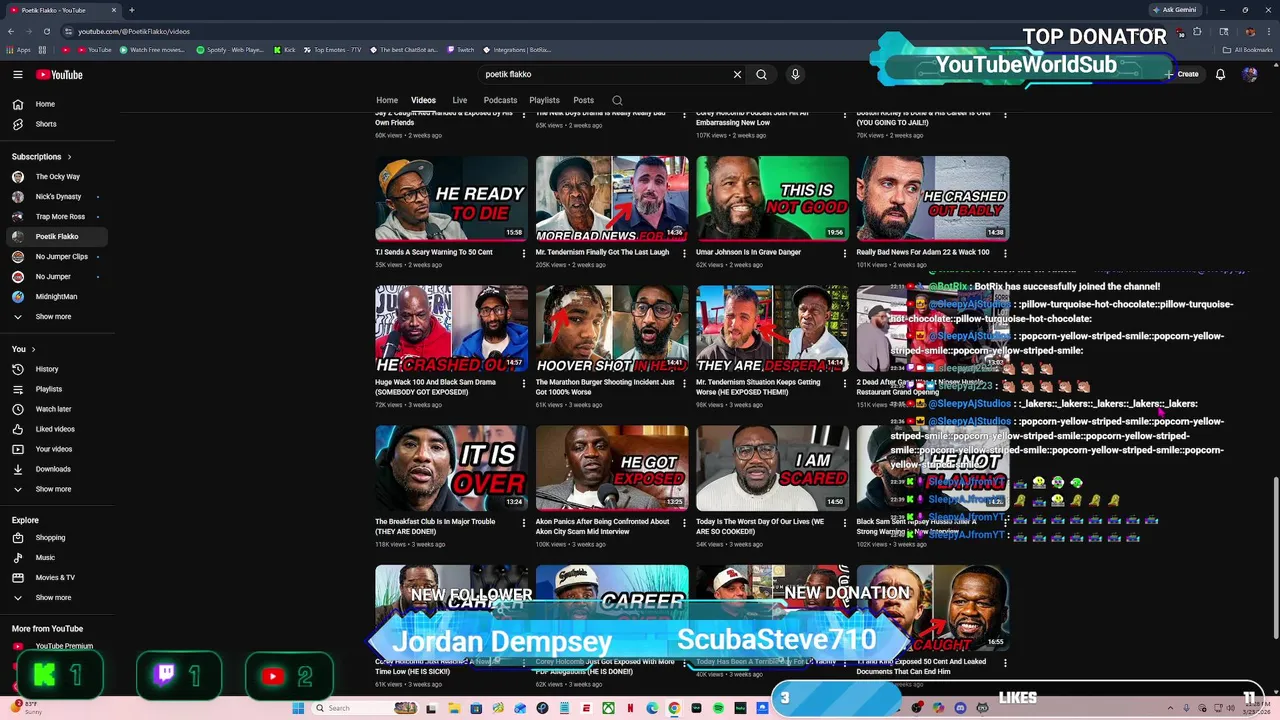Start voice search with the microphone icon
This screenshot has height=720, width=1280.
tap(795, 74)
